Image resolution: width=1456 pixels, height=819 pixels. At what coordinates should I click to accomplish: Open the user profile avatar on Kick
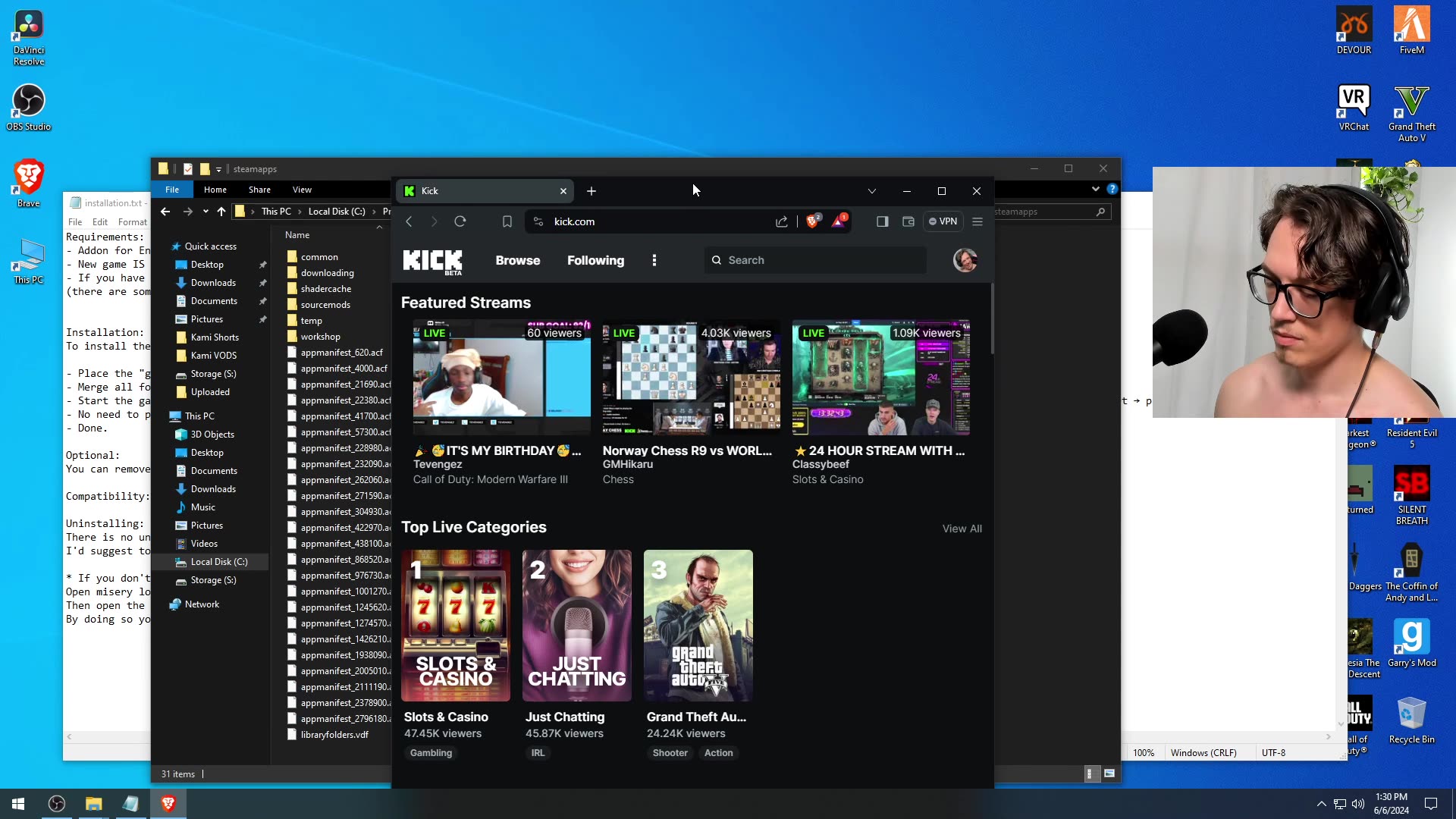coord(965,260)
